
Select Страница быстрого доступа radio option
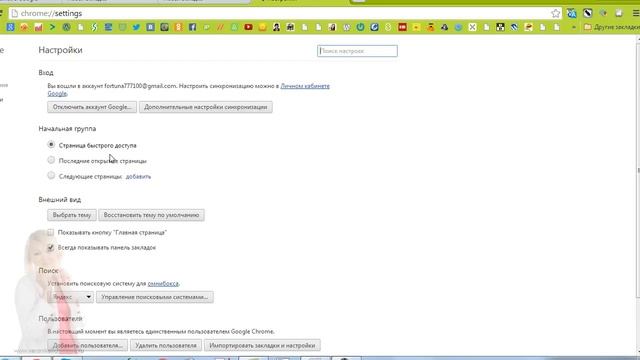51,144
